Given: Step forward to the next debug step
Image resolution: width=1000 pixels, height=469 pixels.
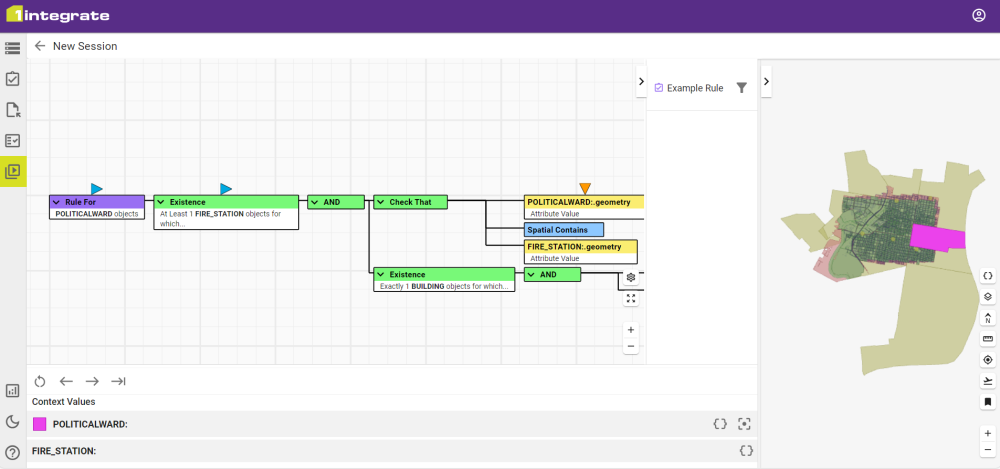Looking at the screenshot, I should click(92, 381).
